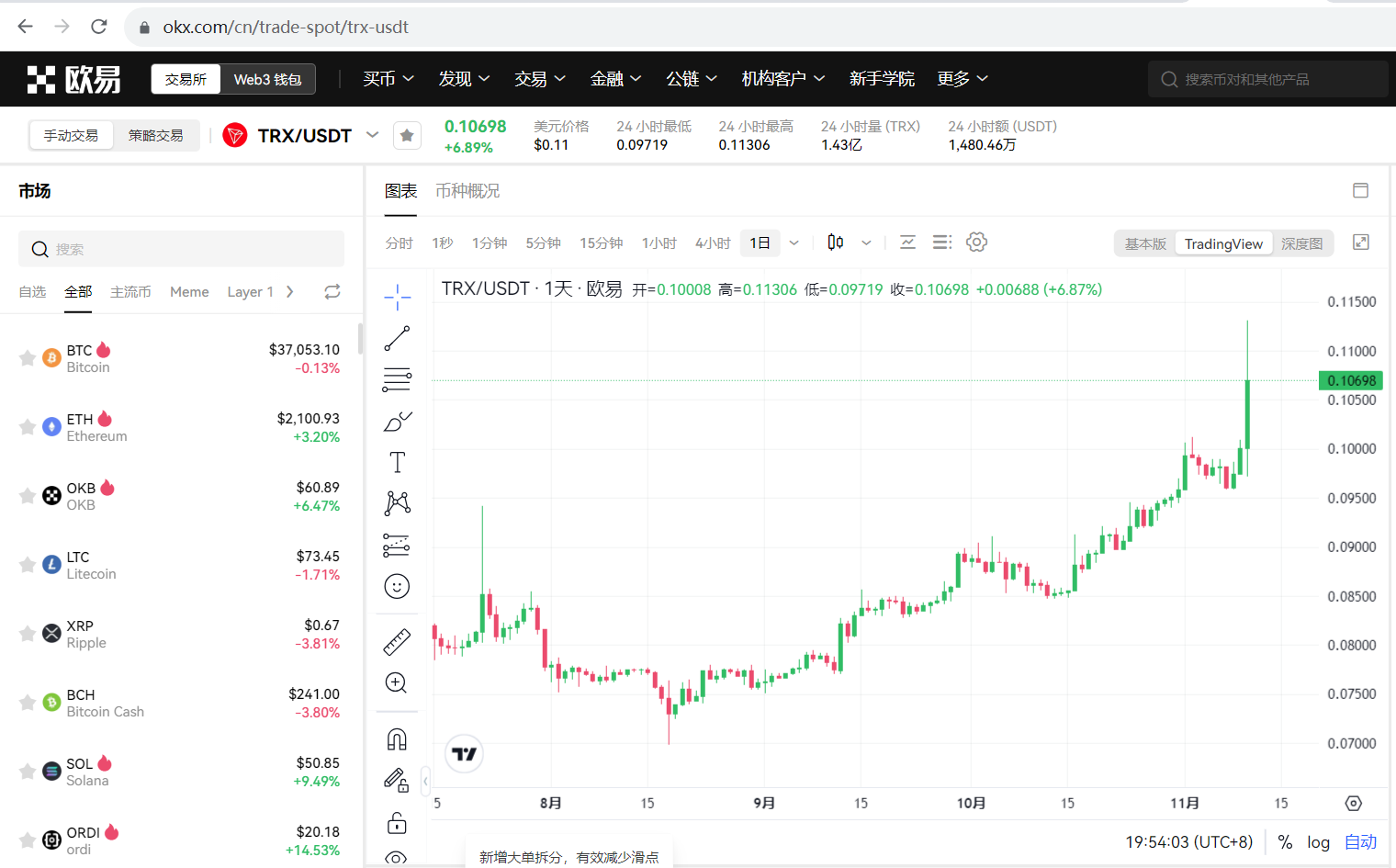Open chart style dropdown arrow

[x=866, y=242]
